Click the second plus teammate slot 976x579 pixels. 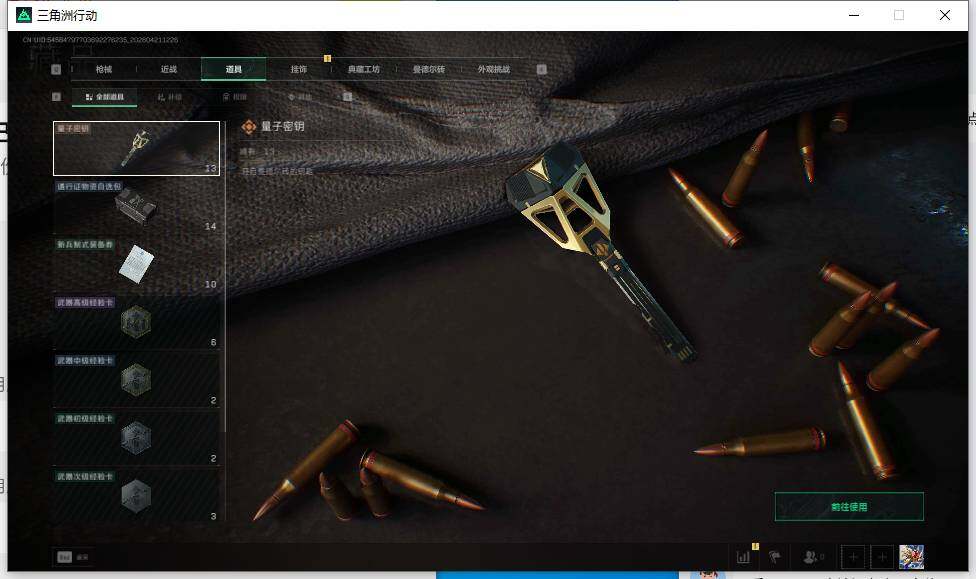(882, 557)
